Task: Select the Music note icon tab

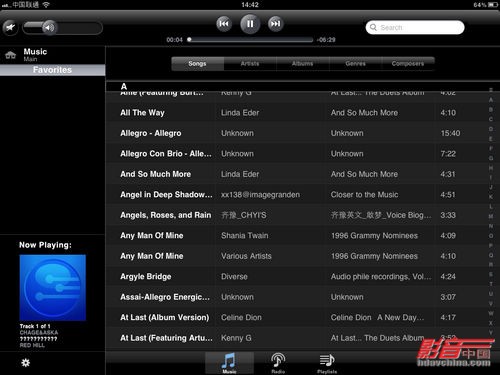Action: point(229,363)
